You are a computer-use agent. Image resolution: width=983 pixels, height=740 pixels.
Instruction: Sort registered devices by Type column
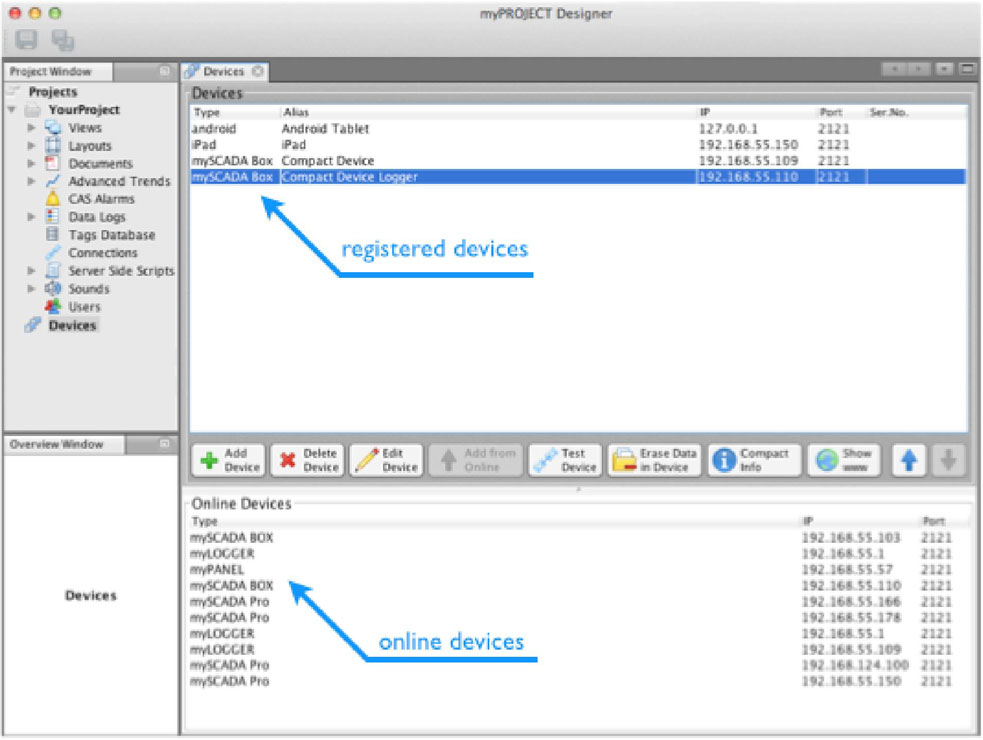234,112
